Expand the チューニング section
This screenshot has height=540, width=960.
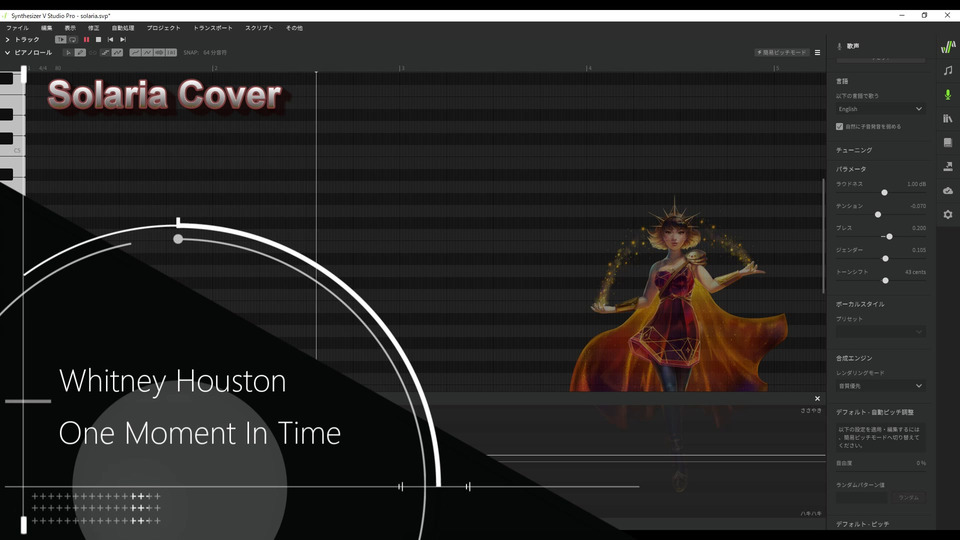point(854,150)
